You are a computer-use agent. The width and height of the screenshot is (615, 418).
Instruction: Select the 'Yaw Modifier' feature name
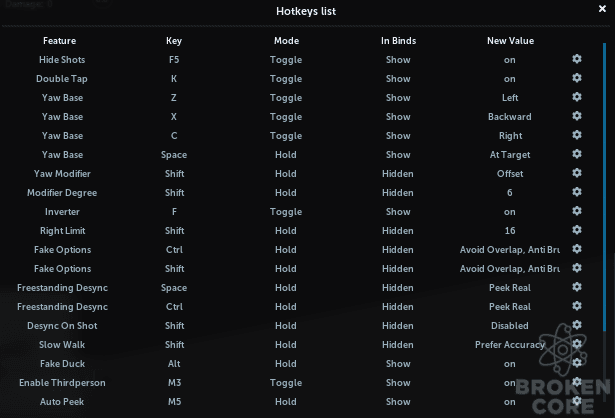(62, 174)
